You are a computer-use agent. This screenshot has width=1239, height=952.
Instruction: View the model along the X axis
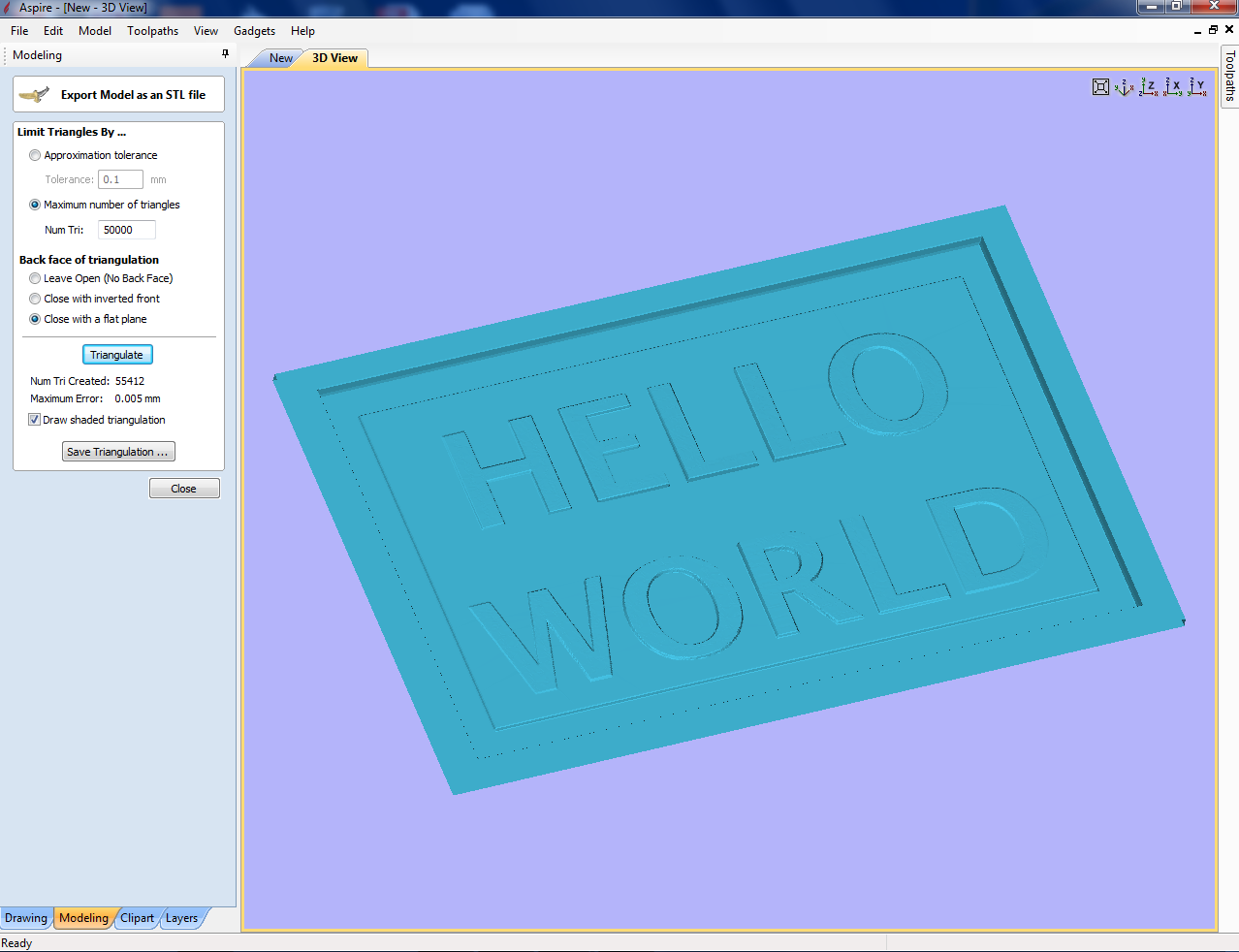(x=1173, y=87)
